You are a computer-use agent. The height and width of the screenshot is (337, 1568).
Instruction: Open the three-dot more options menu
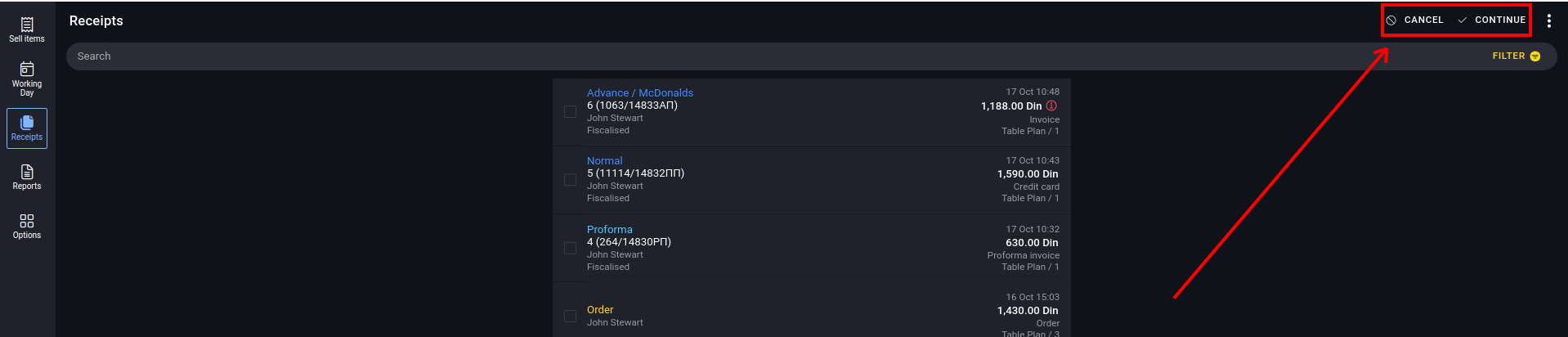click(x=1548, y=20)
